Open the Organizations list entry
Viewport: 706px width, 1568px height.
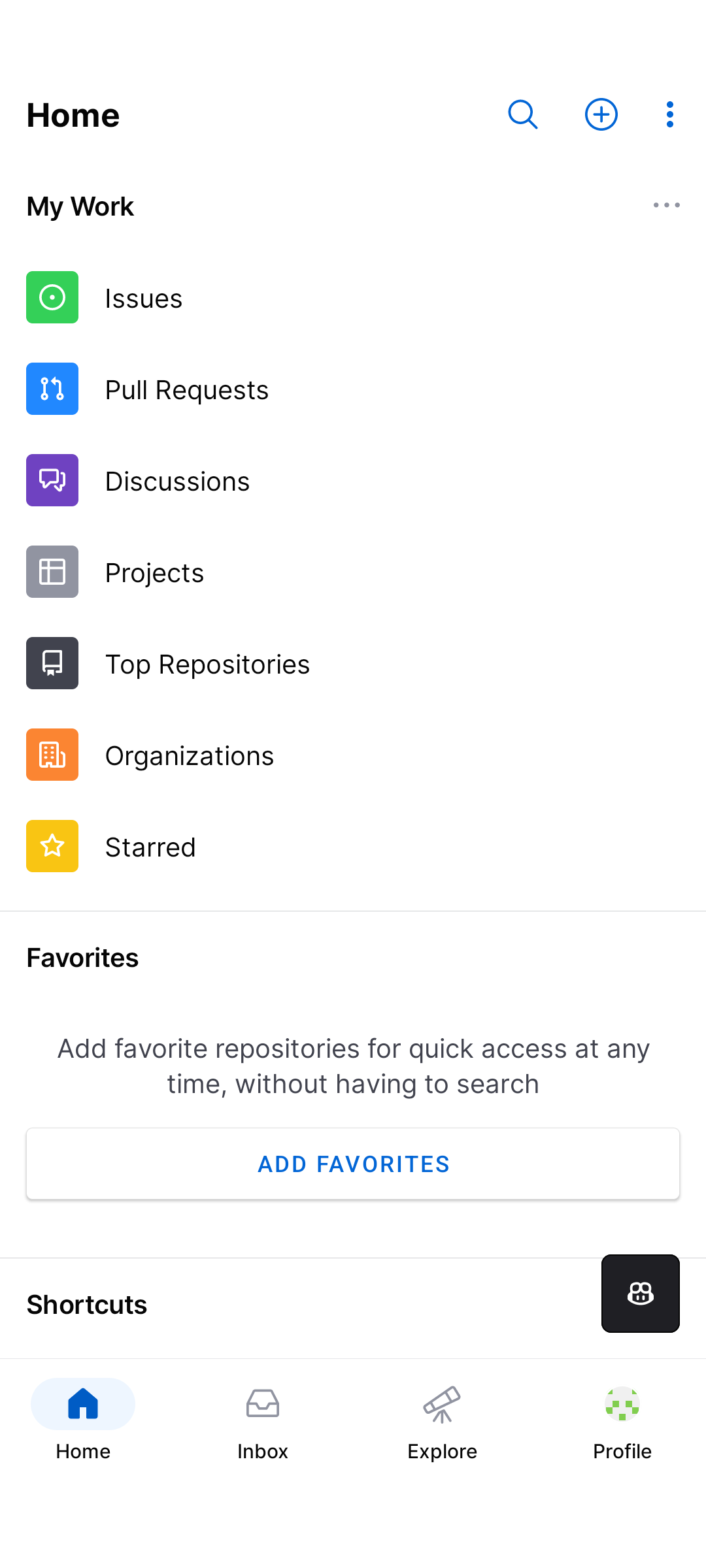[x=190, y=756]
